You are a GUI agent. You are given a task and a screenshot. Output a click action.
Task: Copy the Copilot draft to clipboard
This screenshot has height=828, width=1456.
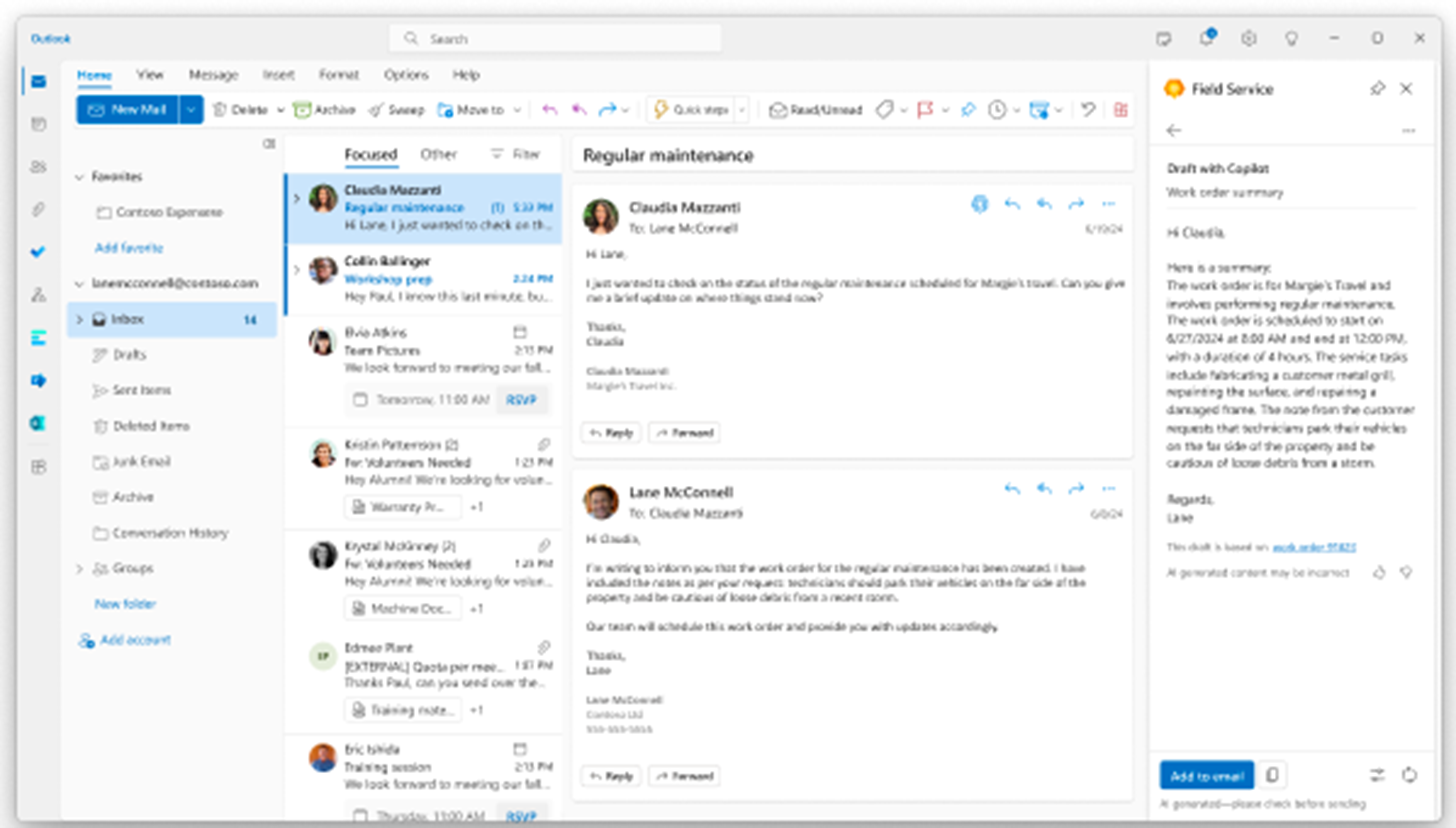[1272, 775]
